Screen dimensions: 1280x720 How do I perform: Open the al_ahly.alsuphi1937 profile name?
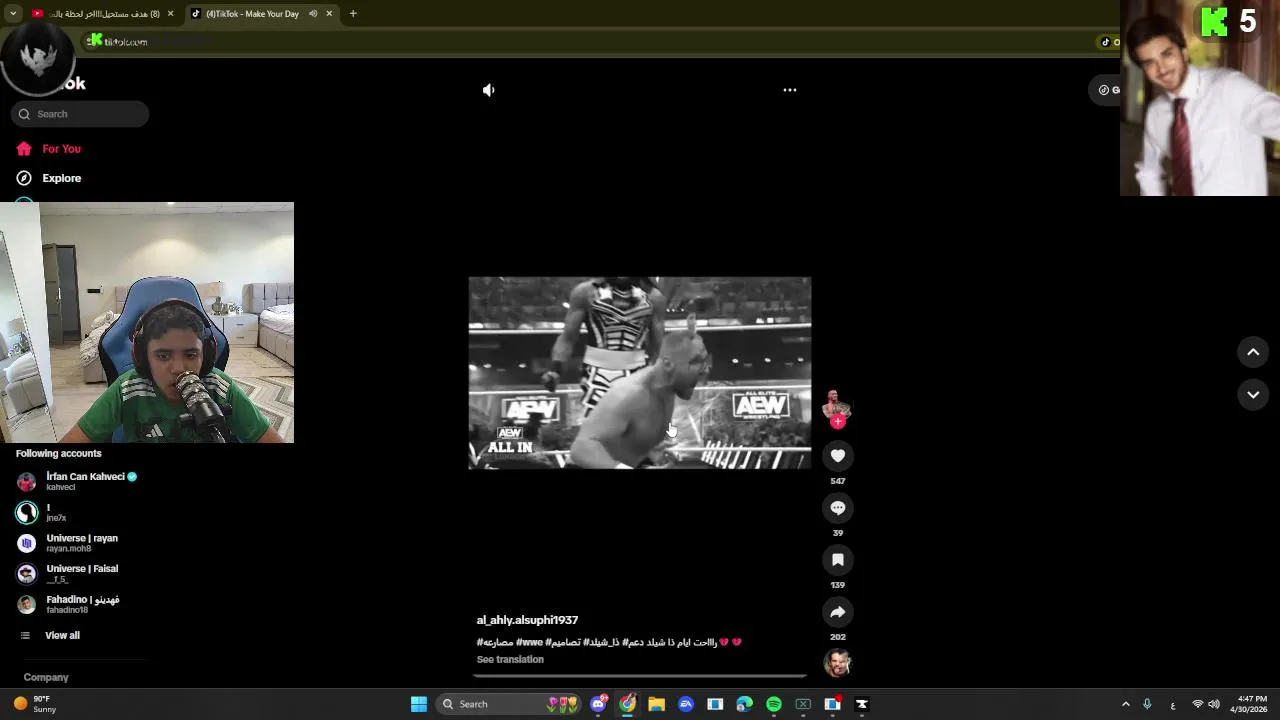527,620
